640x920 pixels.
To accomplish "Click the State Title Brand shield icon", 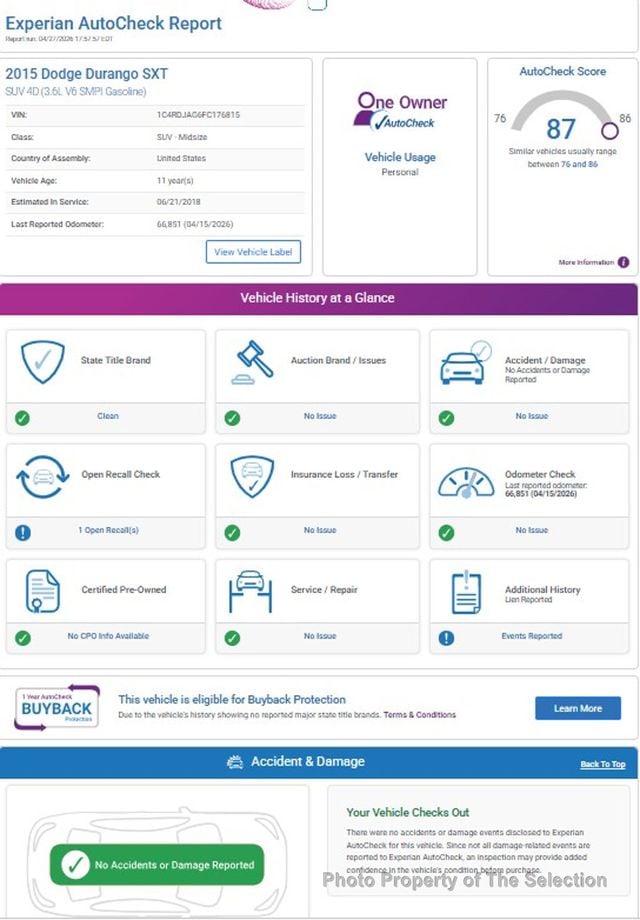I will click(43, 362).
